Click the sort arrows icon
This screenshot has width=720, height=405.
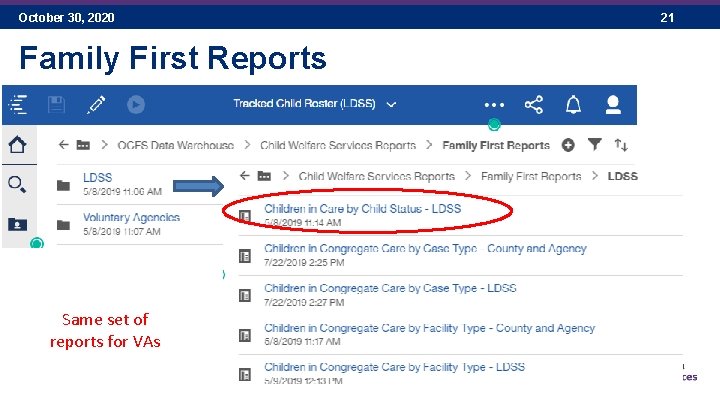[x=621, y=145]
